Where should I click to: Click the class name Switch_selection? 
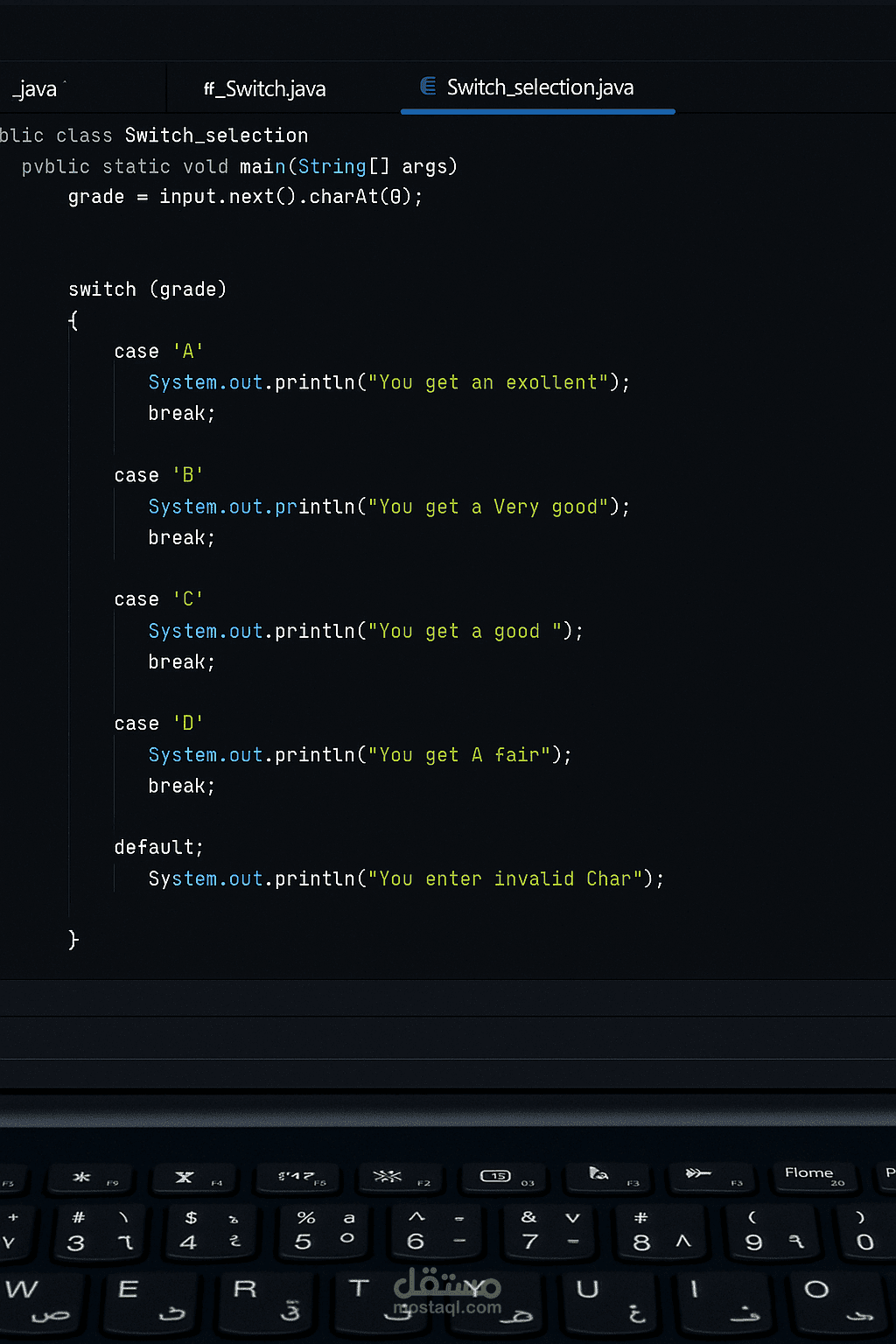216,136
